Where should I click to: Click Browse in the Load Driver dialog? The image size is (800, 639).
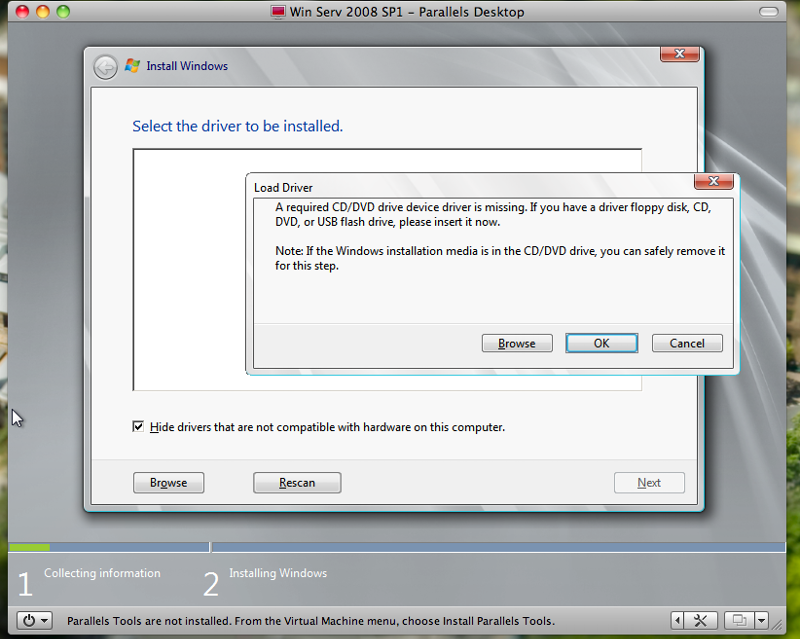tap(517, 343)
